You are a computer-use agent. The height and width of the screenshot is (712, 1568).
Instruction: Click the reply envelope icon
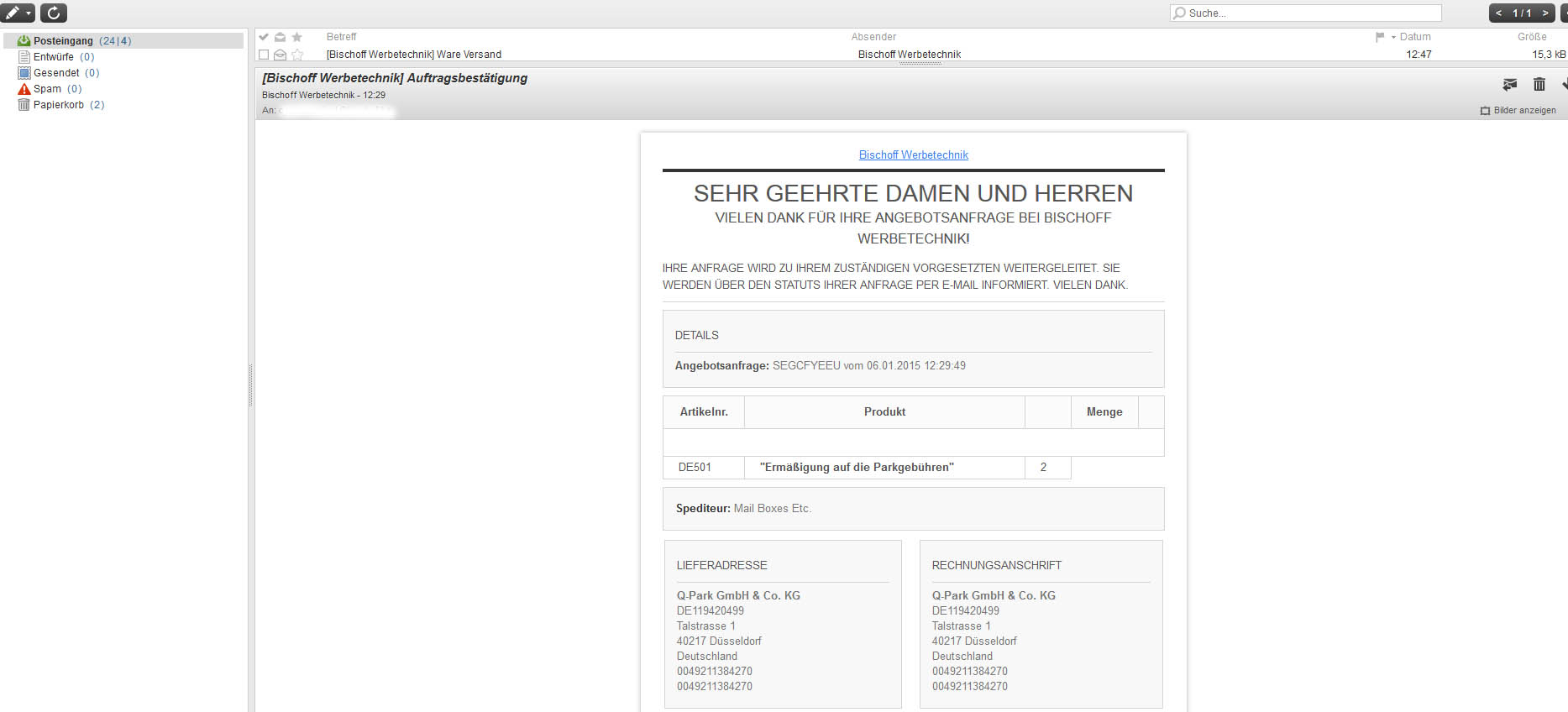click(x=1510, y=84)
